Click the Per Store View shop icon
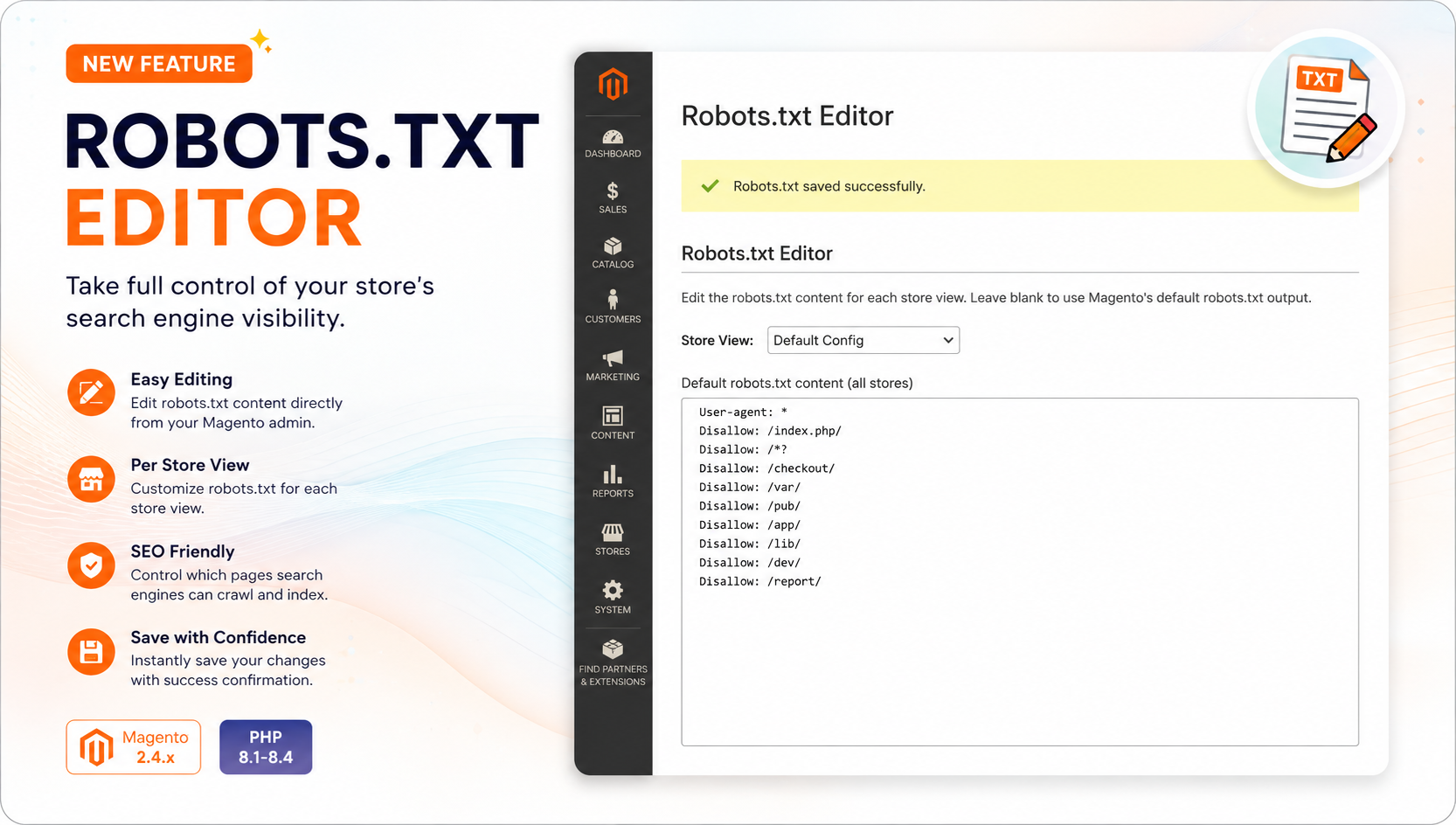This screenshot has height=825, width=1456. [x=91, y=479]
